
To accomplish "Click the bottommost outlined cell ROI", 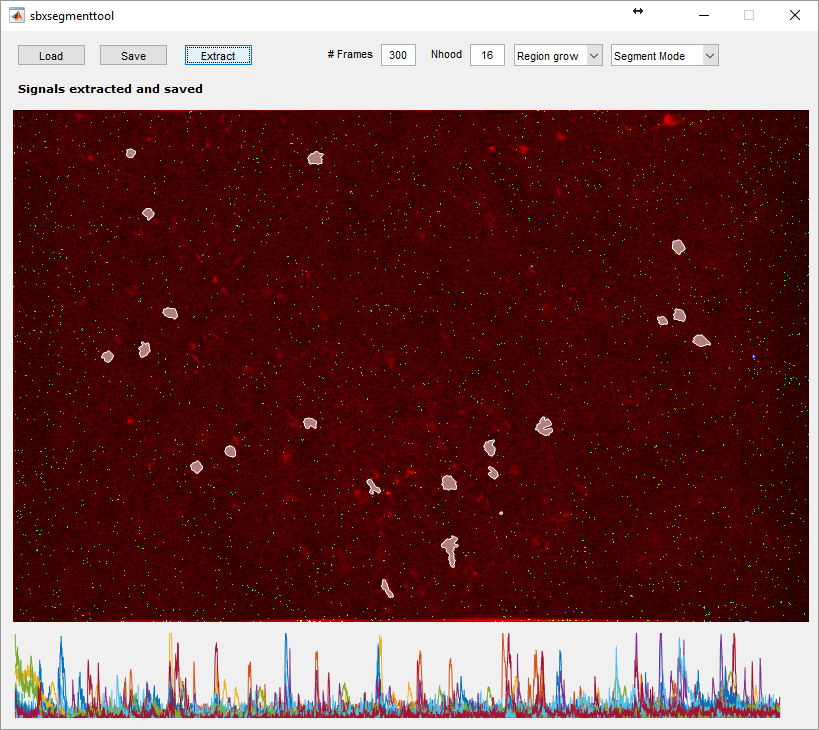I will [387, 588].
